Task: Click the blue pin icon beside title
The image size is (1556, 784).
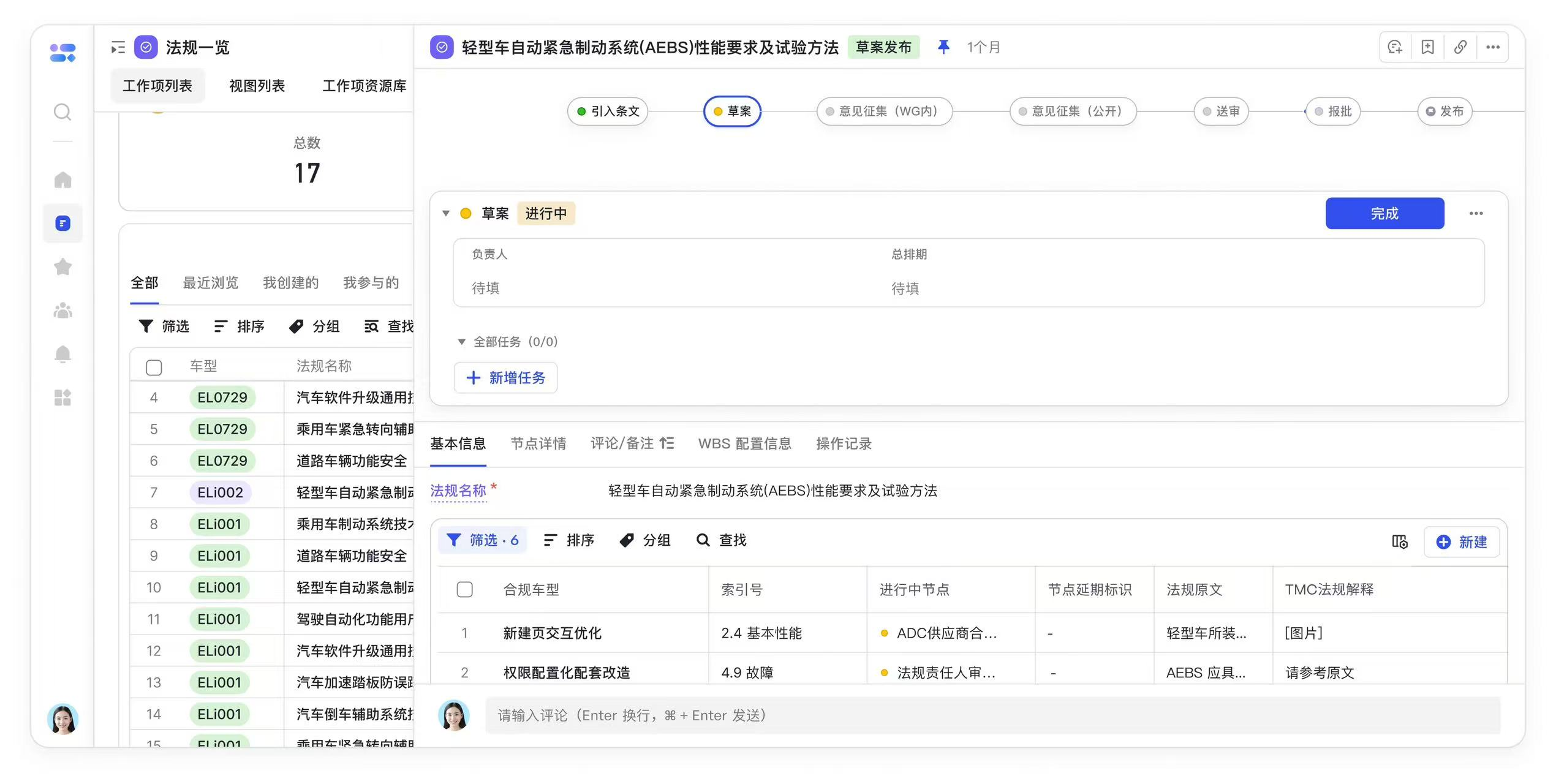Action: pos(943,47)
